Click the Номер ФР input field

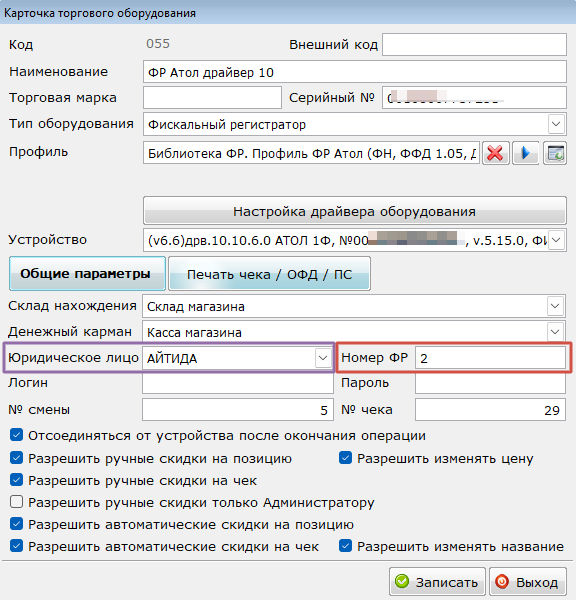490,358
